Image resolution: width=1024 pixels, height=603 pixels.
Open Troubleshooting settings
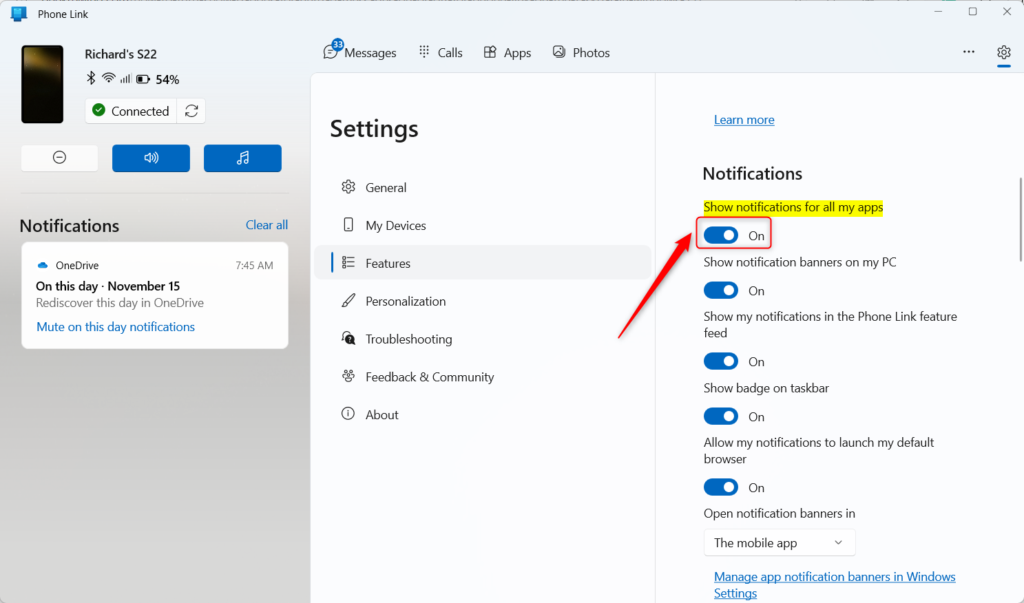click(483, 339)
